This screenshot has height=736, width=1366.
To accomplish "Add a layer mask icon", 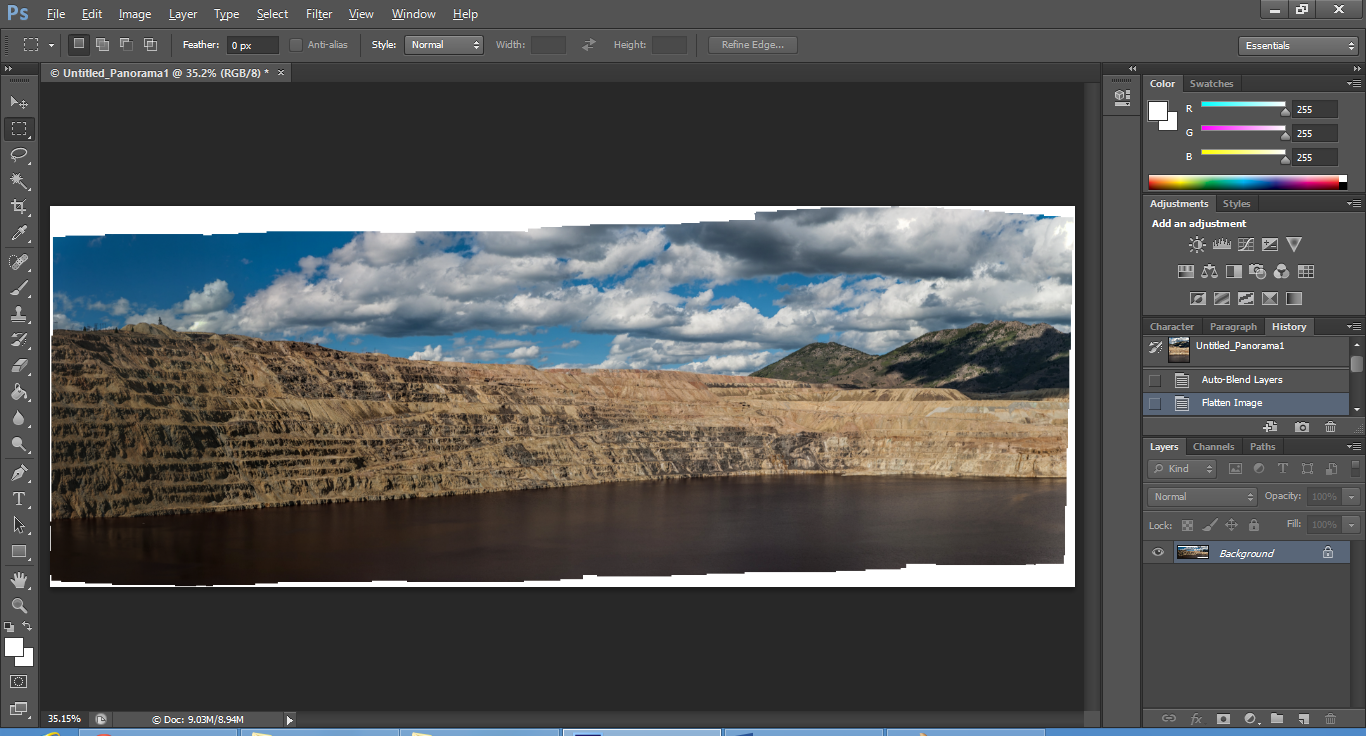I will coord(1222,718).
